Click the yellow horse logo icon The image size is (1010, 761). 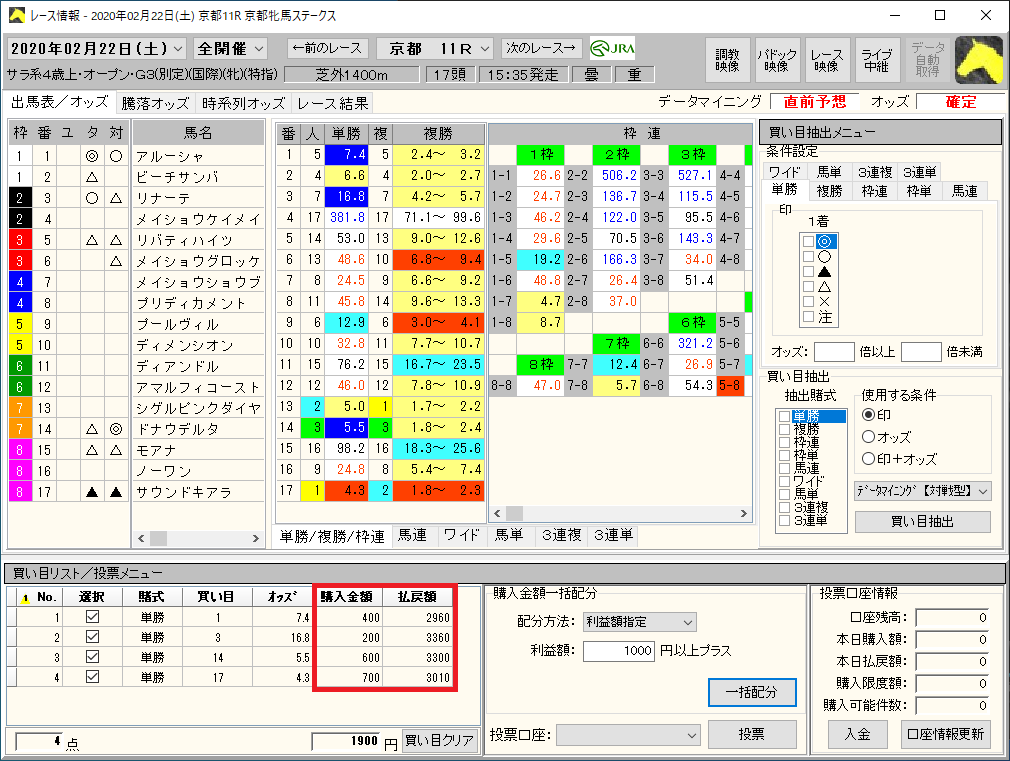click(x=979, y=60)
